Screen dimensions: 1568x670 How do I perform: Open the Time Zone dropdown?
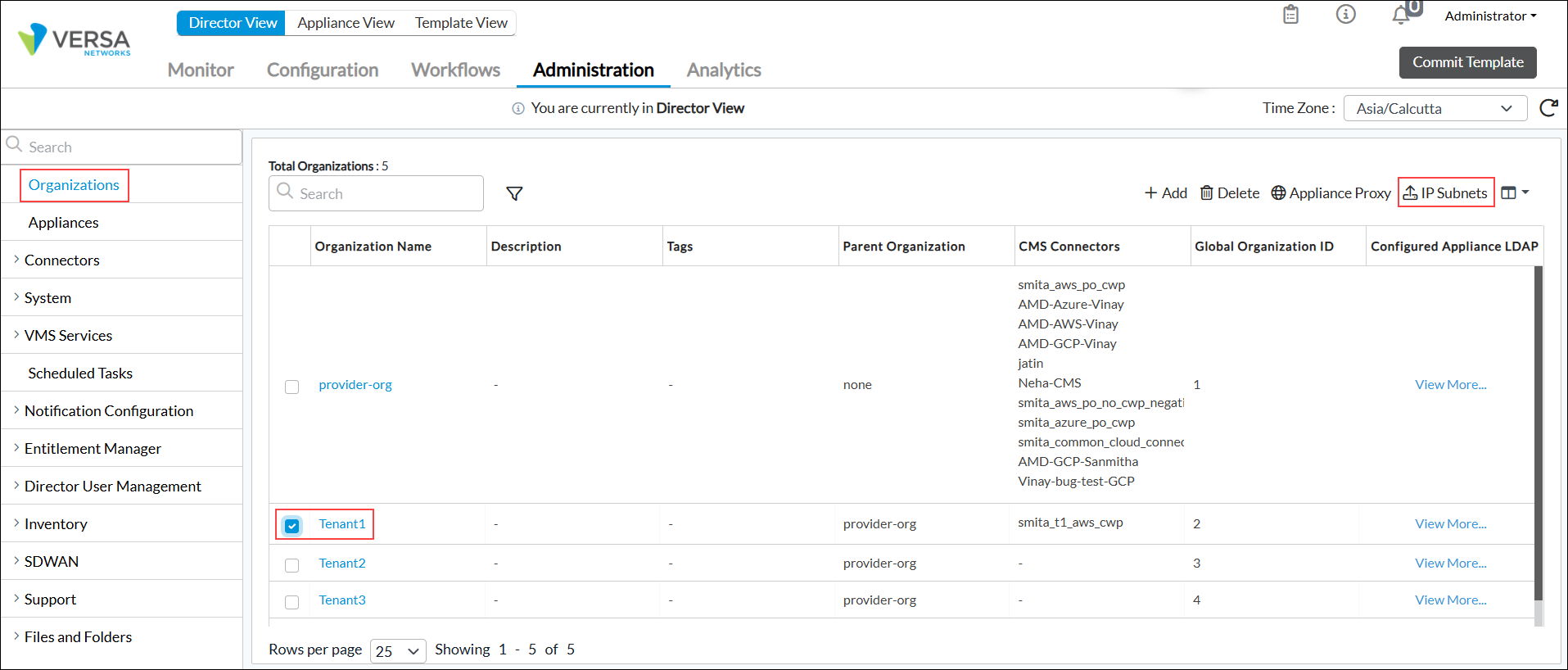[x=1435, y=108]
